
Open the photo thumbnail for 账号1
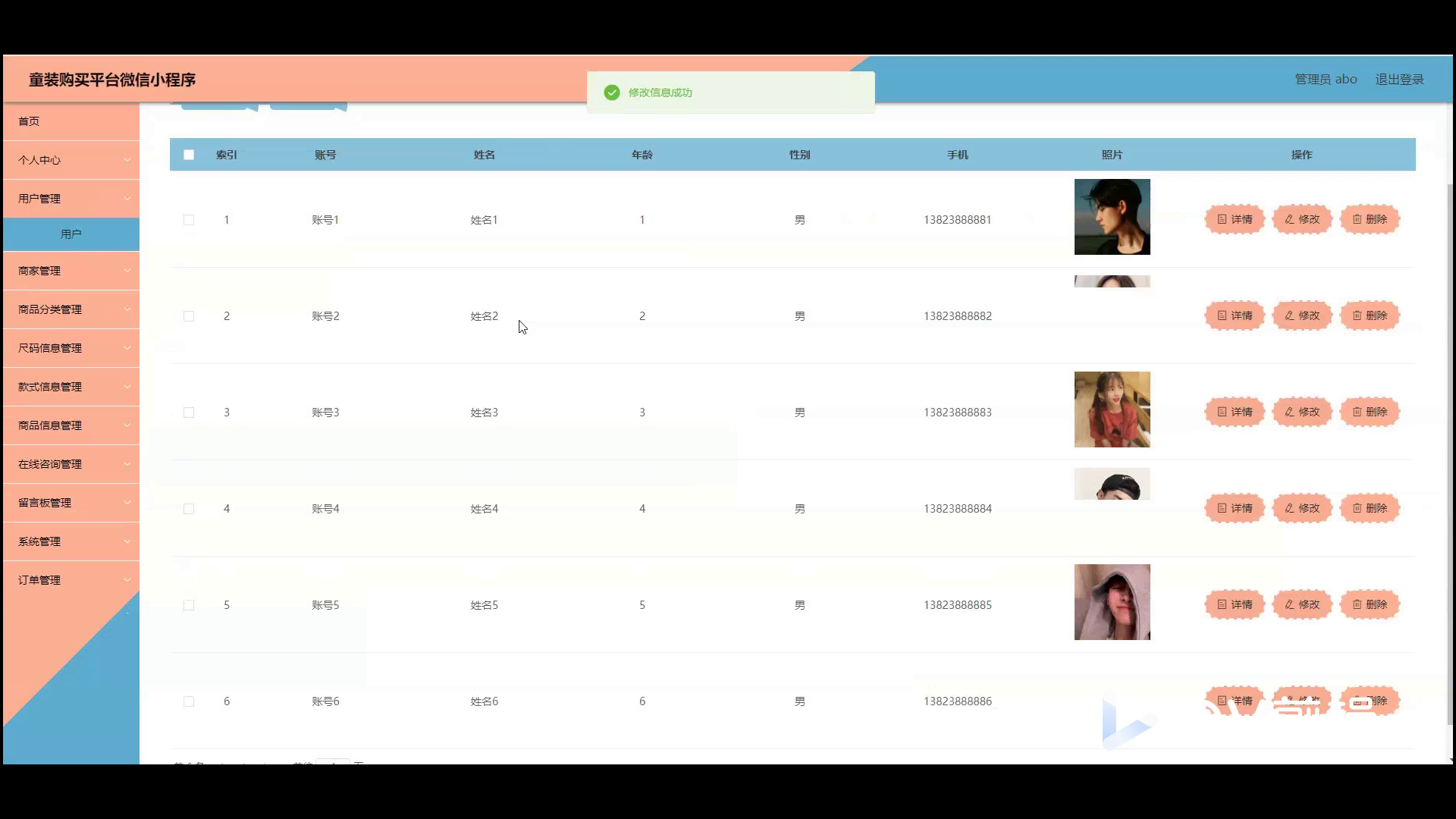(x=1112, y=217)
